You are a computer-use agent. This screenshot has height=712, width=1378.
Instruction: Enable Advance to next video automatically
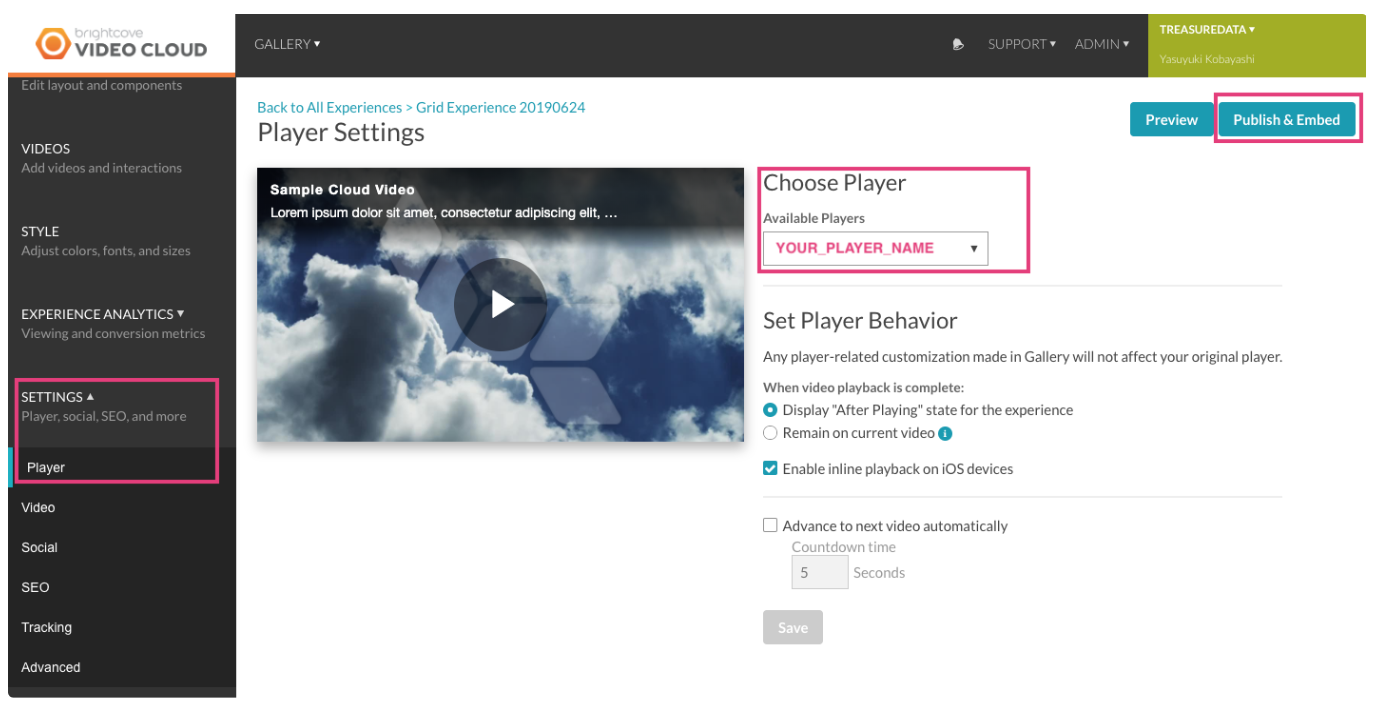[770, 525]
